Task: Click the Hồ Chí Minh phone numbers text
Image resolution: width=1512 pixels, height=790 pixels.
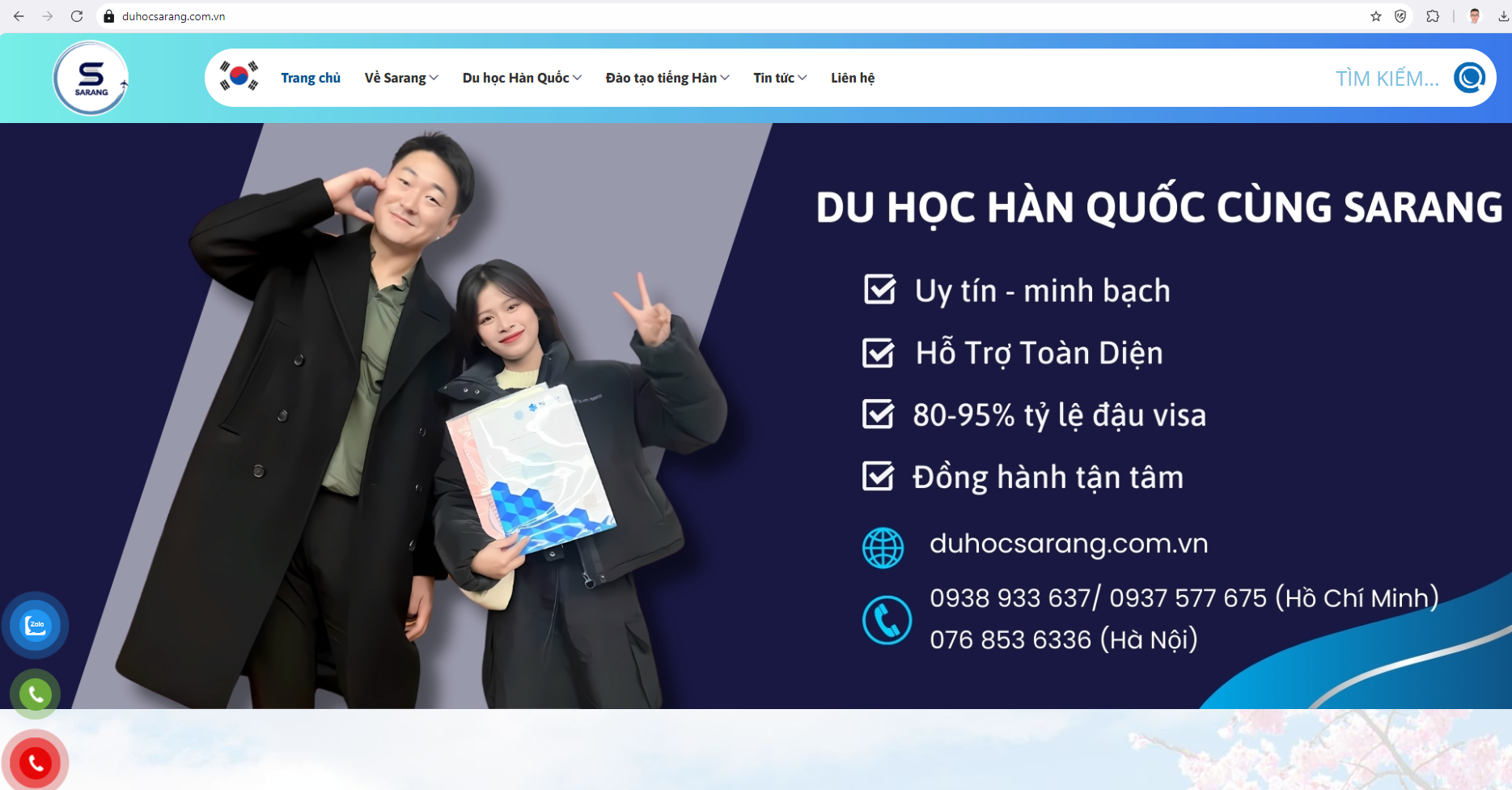Action: tap(1184, 598)
